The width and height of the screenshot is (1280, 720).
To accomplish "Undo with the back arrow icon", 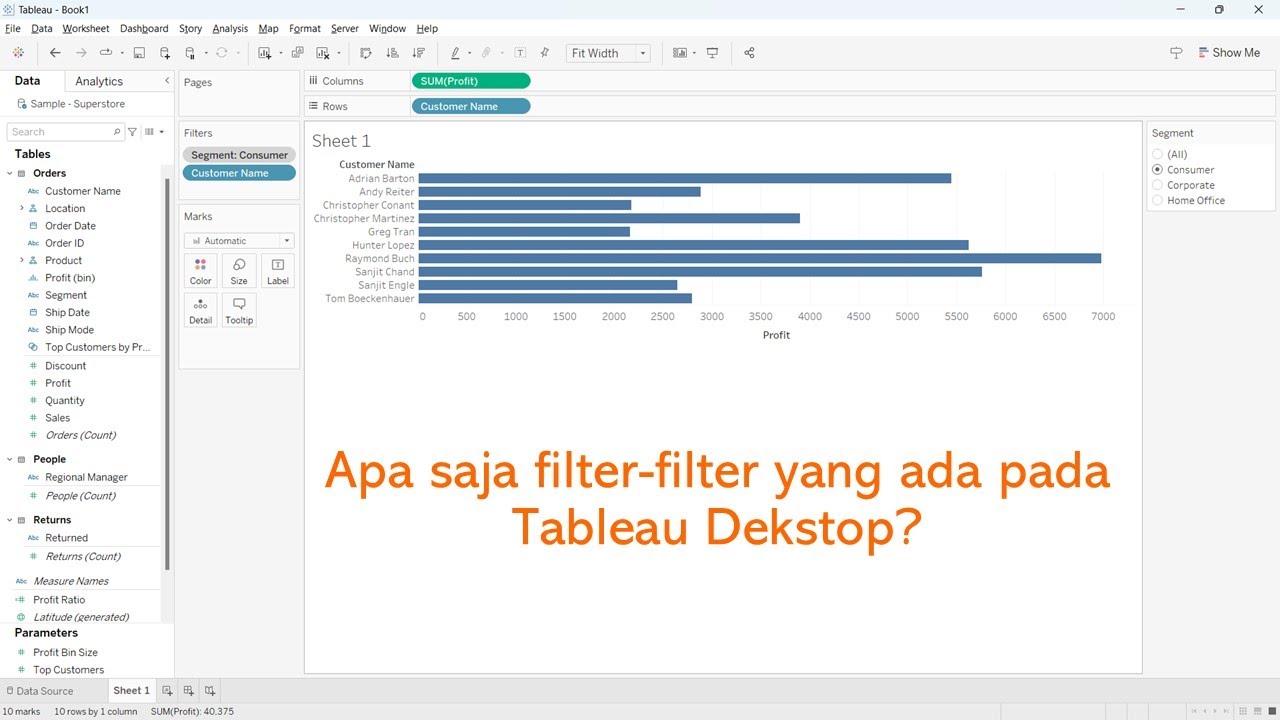I will [x=55, y=53].
